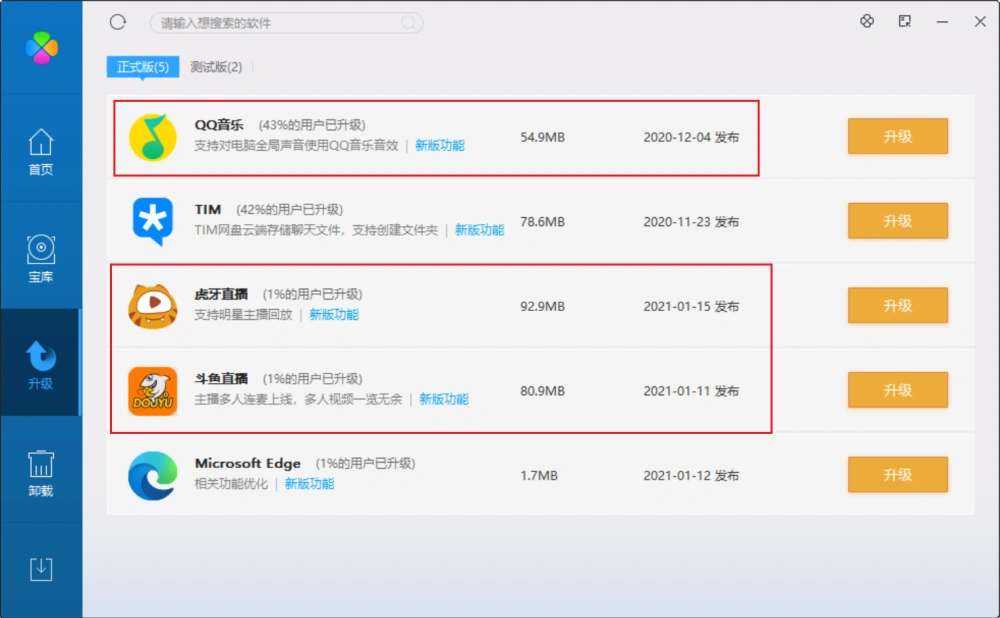
Task: Click the QQ音乐 title text
Action: coord(219,125)
